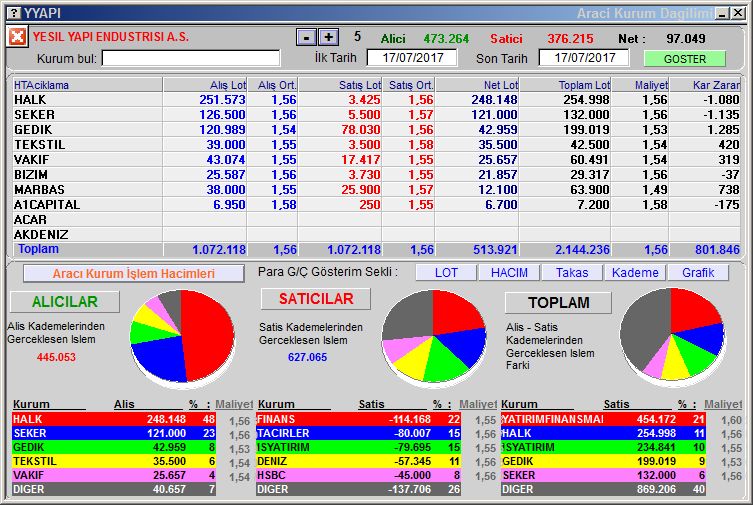Click Satici total 376.215
Image resolution: width=753 pixels, height=505 pixels.
click(x=571, y=38)
